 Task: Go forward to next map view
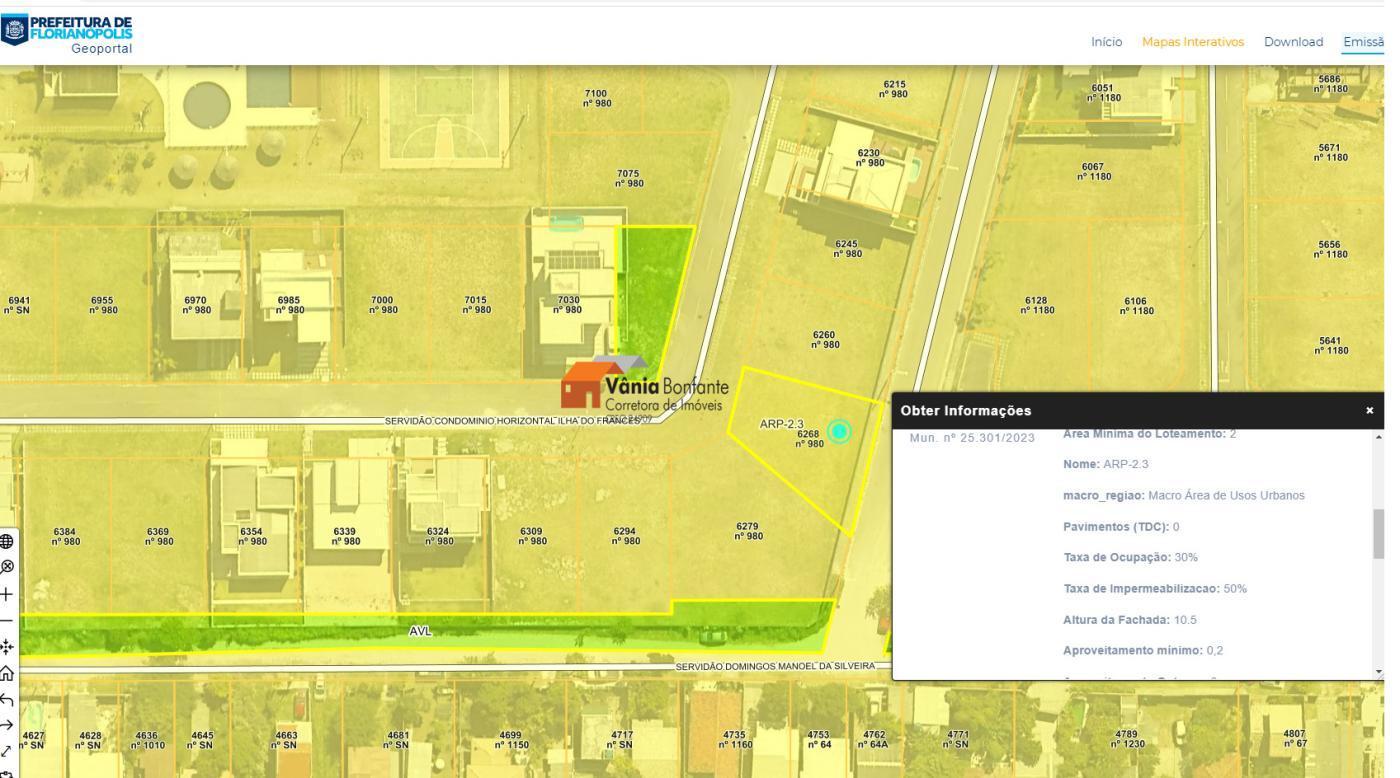click(x=7, y=725)
